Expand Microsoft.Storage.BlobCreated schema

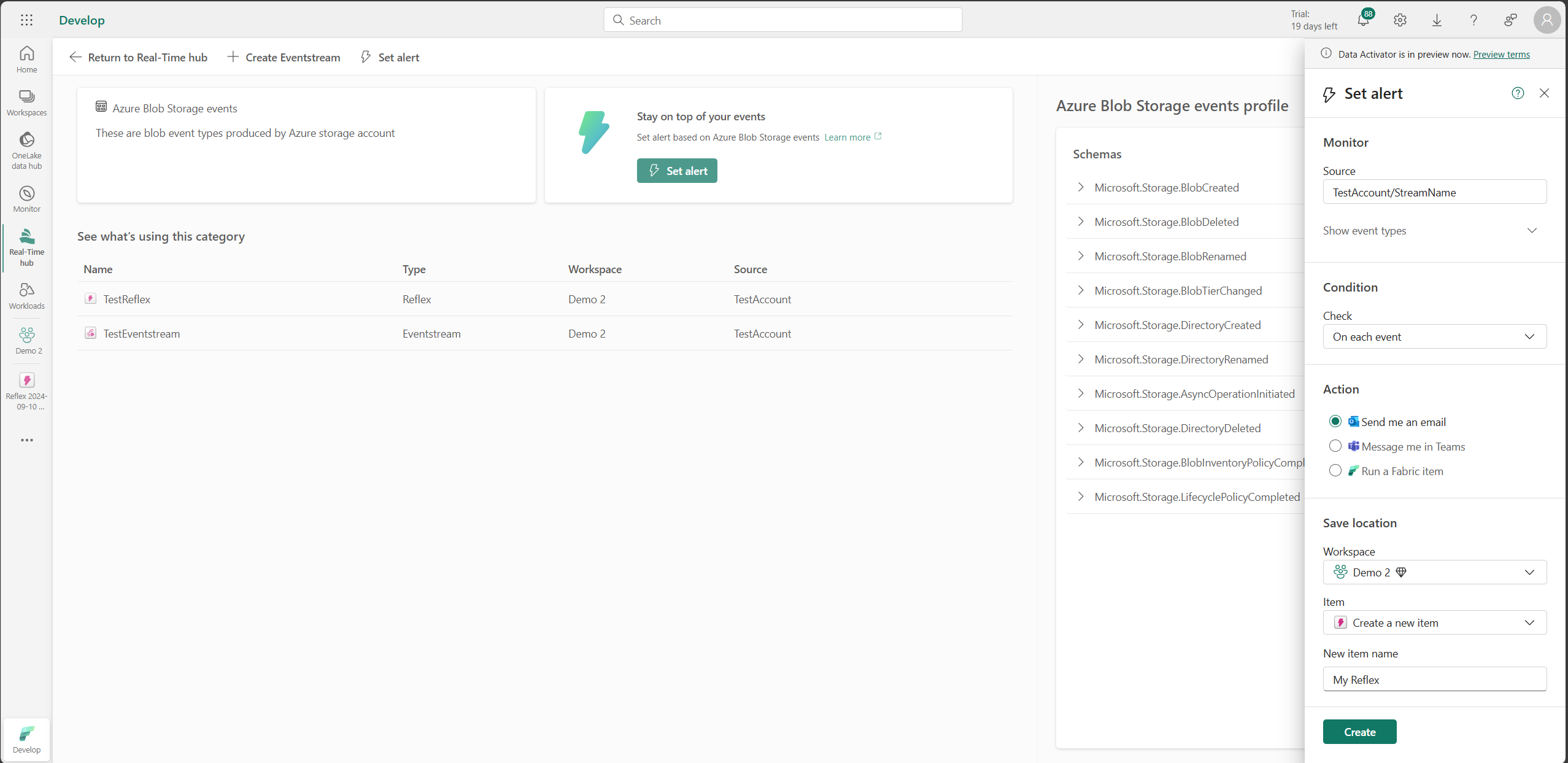1080,187
